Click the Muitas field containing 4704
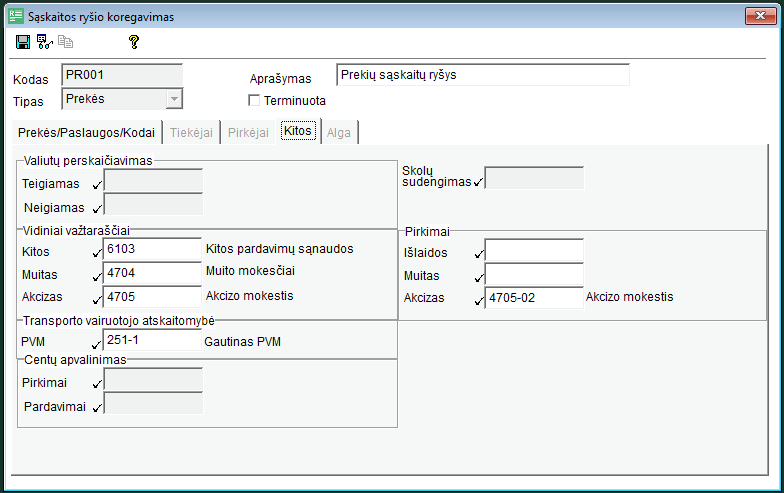 point(153,273)
